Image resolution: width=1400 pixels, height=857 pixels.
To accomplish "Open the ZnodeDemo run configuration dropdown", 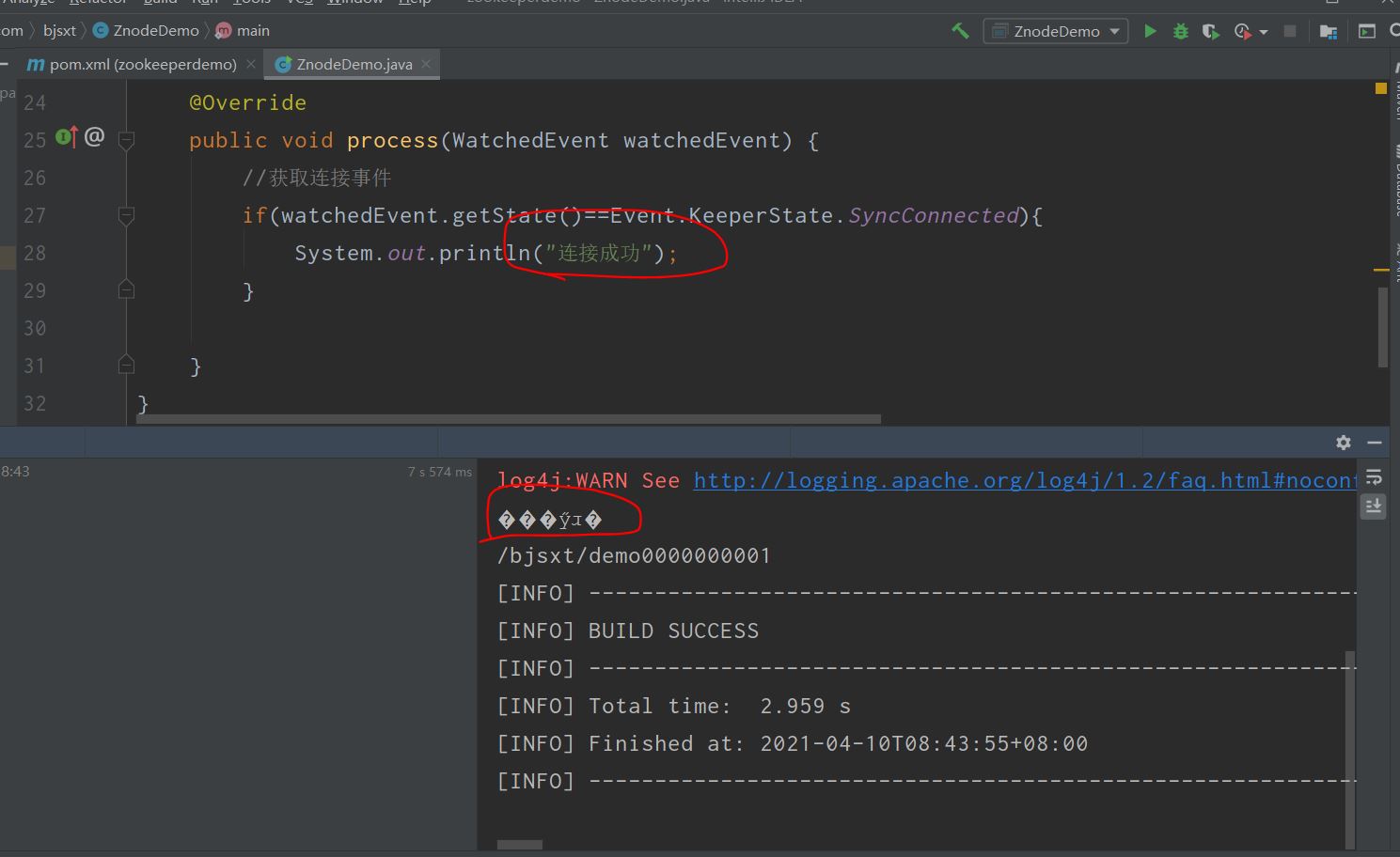I will pos(1055,31).
